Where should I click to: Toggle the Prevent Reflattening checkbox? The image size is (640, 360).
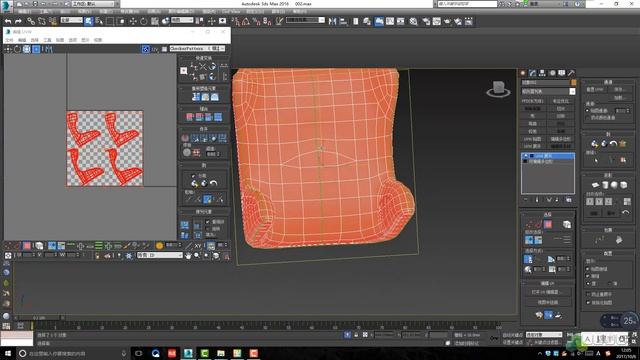click(588, 294)
